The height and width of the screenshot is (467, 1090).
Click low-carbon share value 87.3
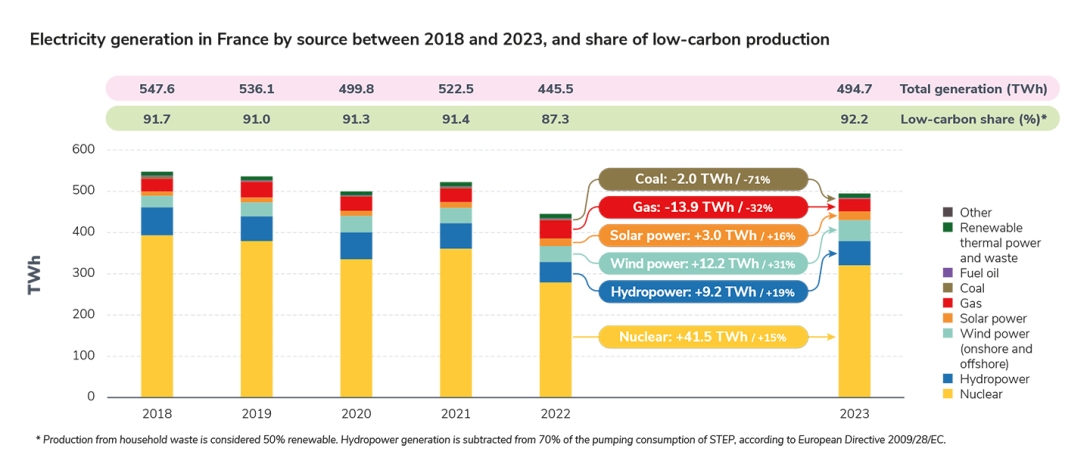[x=555, y=119]
